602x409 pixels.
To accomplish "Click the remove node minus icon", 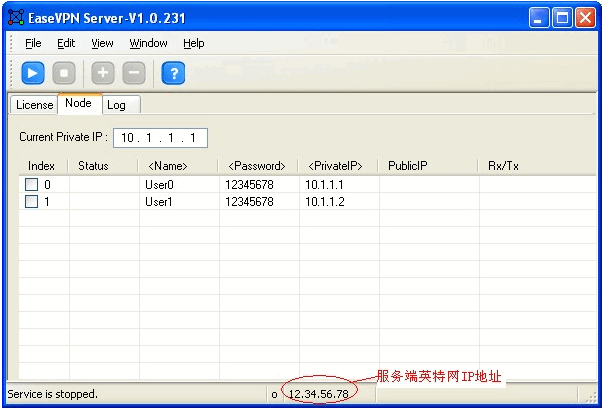I will point(134,73).
